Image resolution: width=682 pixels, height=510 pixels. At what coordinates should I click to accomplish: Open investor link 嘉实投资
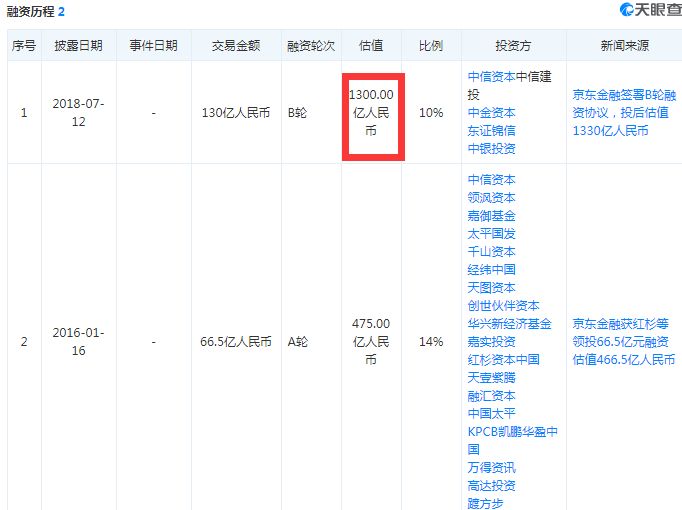point(491,342)
